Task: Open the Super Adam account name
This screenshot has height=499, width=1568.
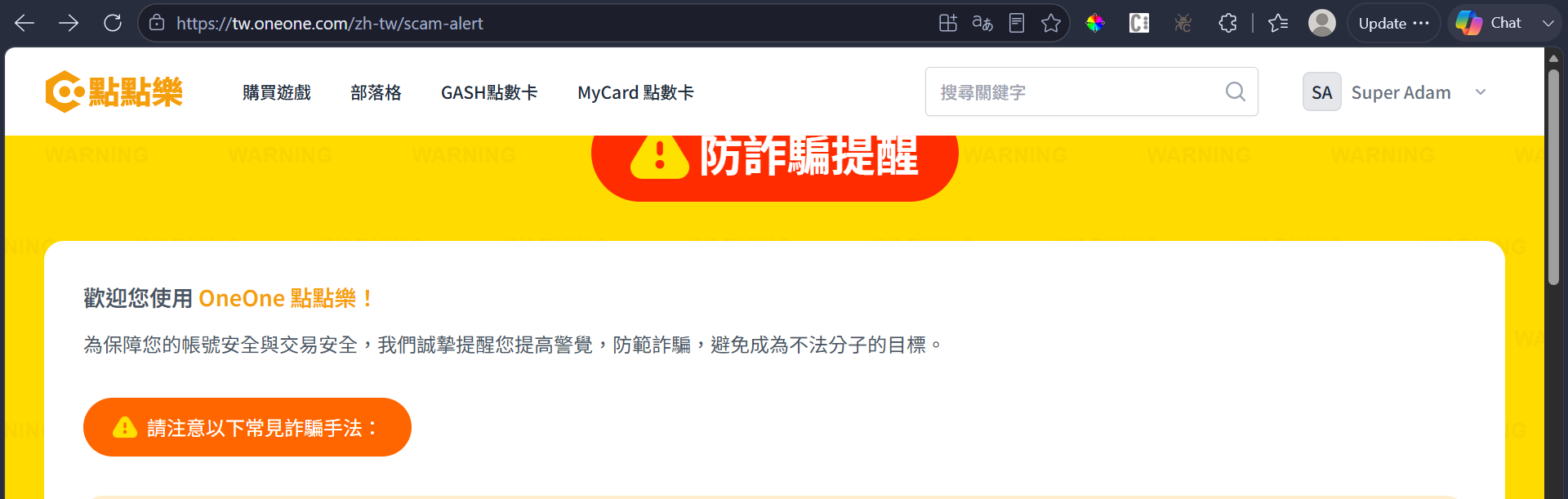Action: [1401, 92]
